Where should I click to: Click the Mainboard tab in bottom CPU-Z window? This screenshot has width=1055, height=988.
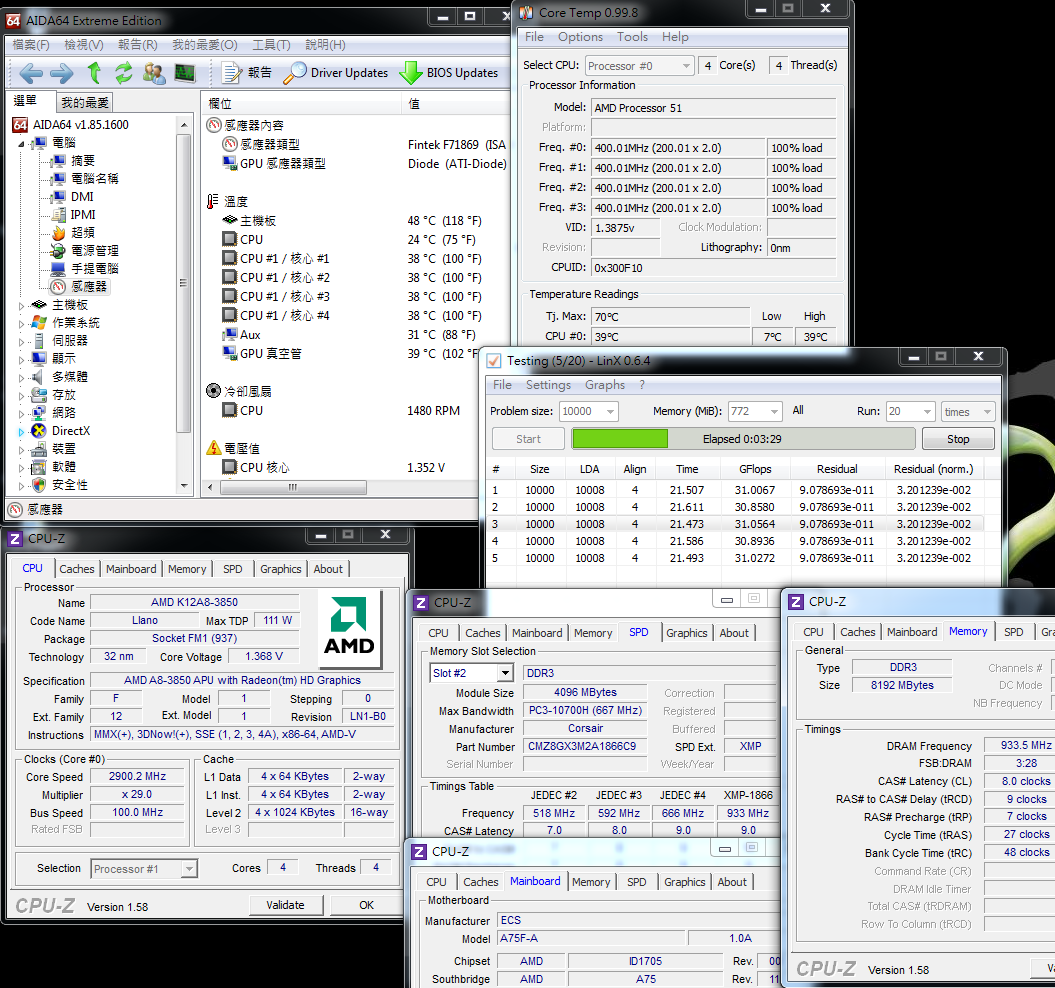pyautogui.click(x=535, y=882)
